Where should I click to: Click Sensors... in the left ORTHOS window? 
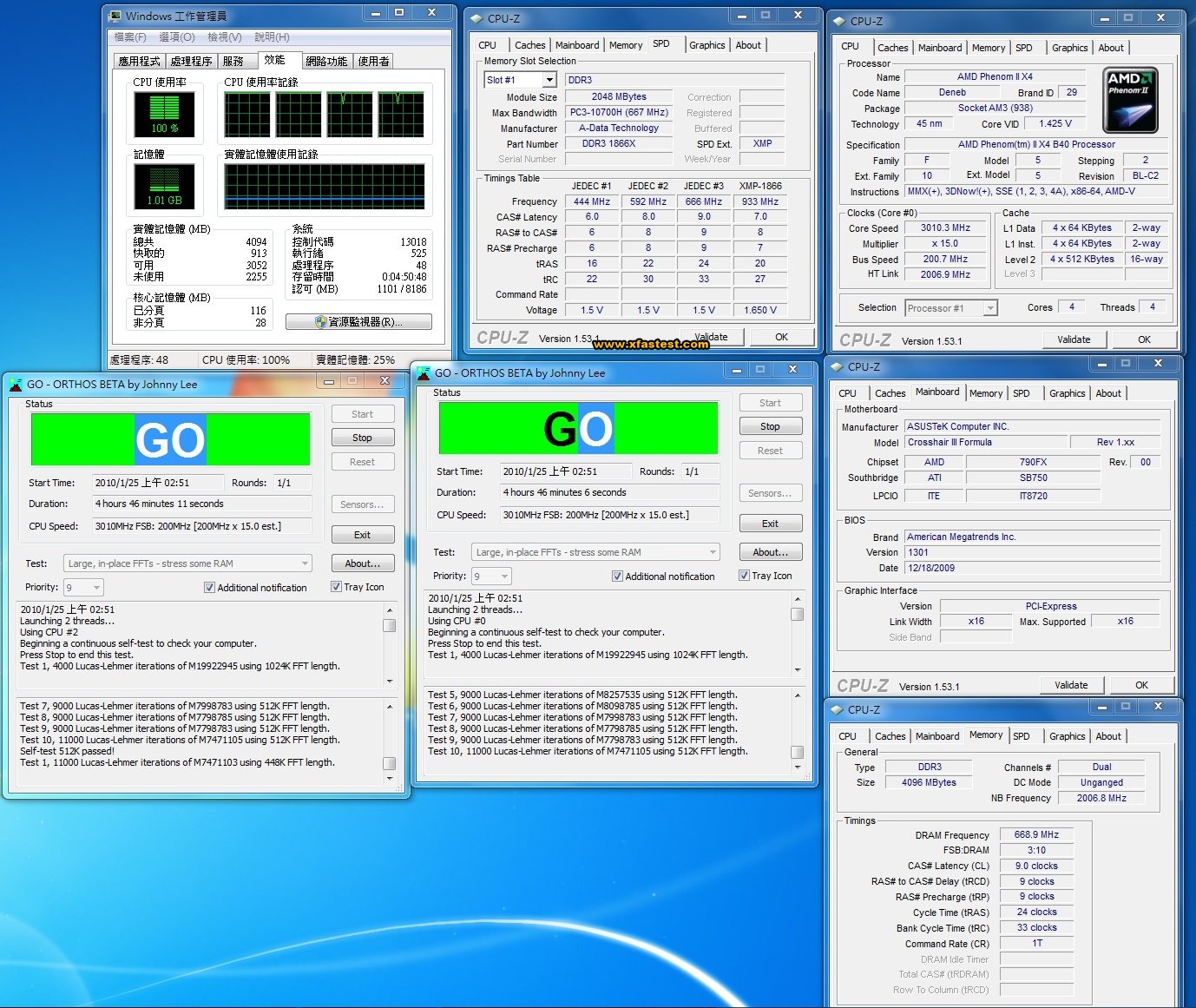[x=363, y=504]
